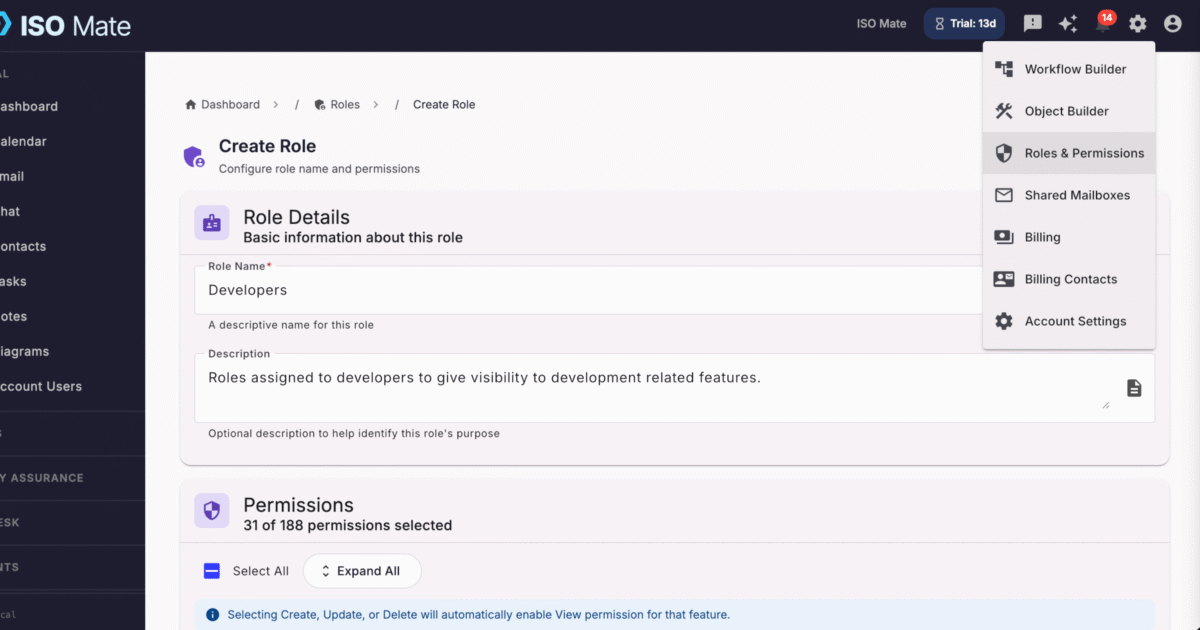Click the Trial 13d badge
Viewport: 1200px width, 630px height.
pos(963,23)
